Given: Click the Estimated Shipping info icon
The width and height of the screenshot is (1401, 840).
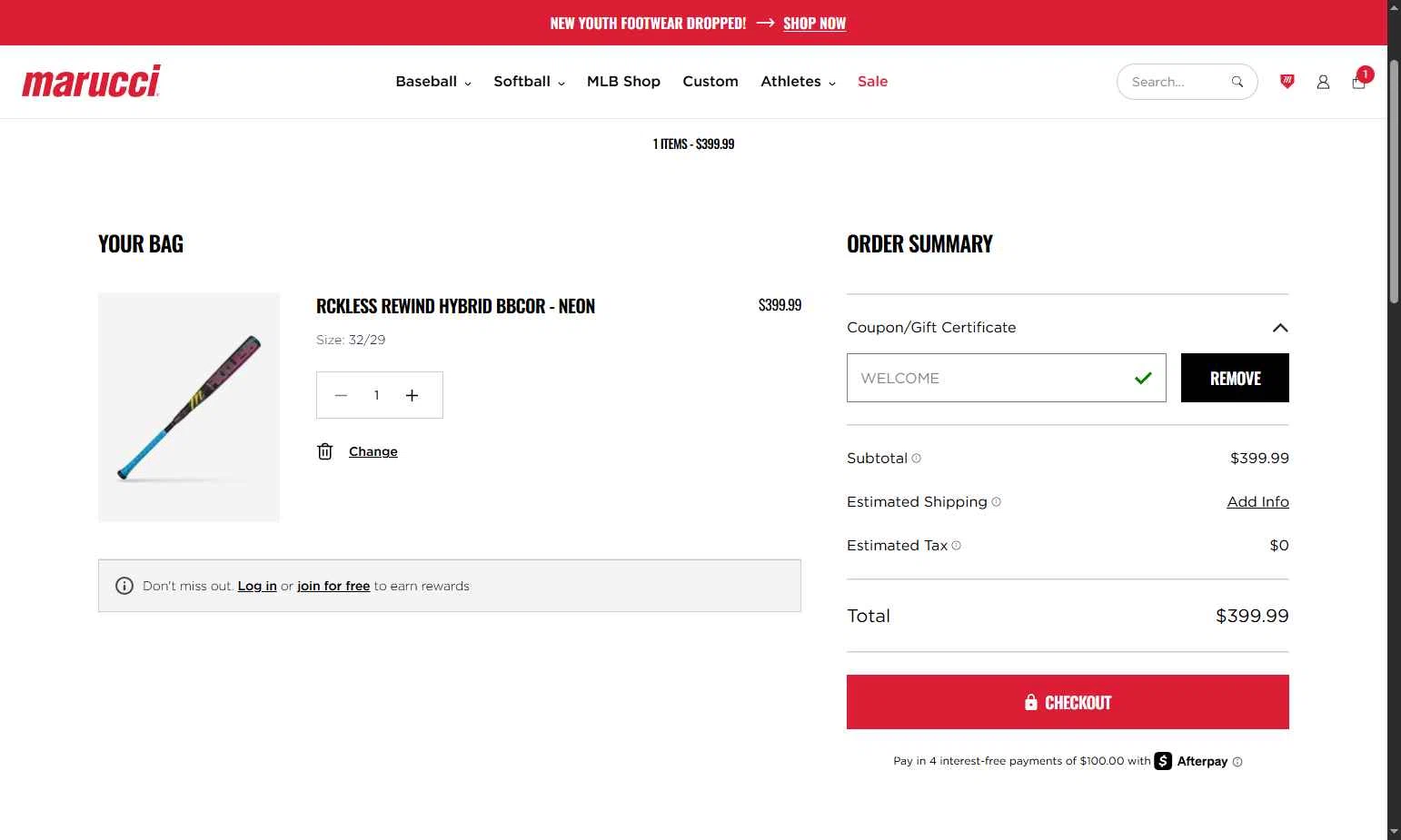Looking at the screenshot, I should [x=996, y=501].
